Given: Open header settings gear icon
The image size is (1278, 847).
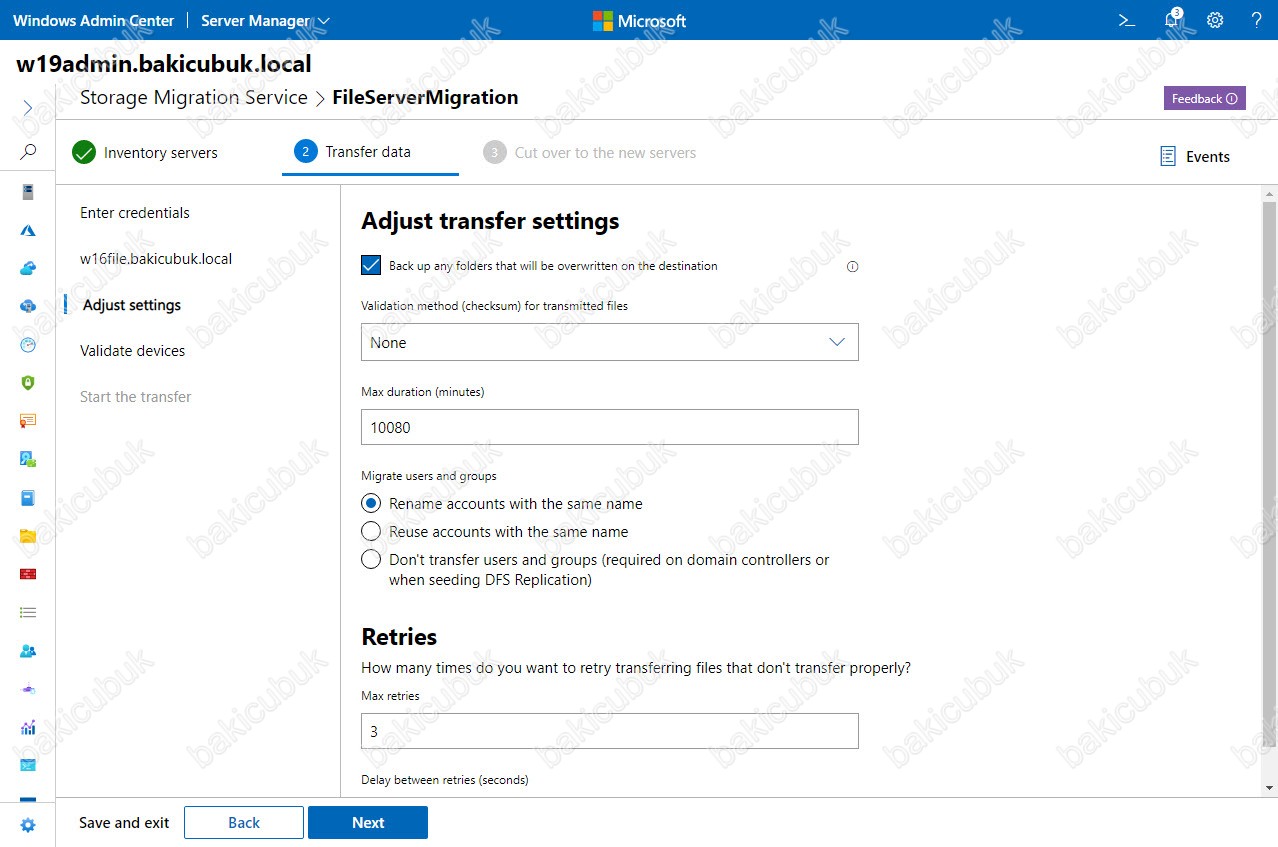Looking at the screenshot, I should [x=1215, y=20].
